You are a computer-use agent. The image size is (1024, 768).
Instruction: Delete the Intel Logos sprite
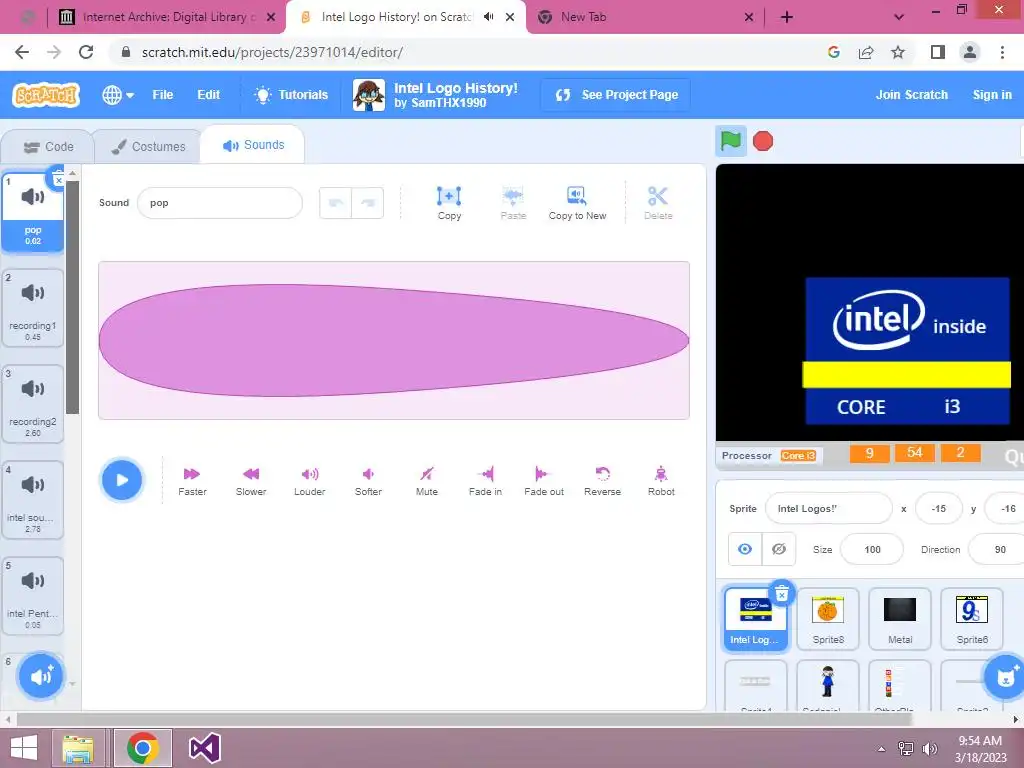point(782,594)
